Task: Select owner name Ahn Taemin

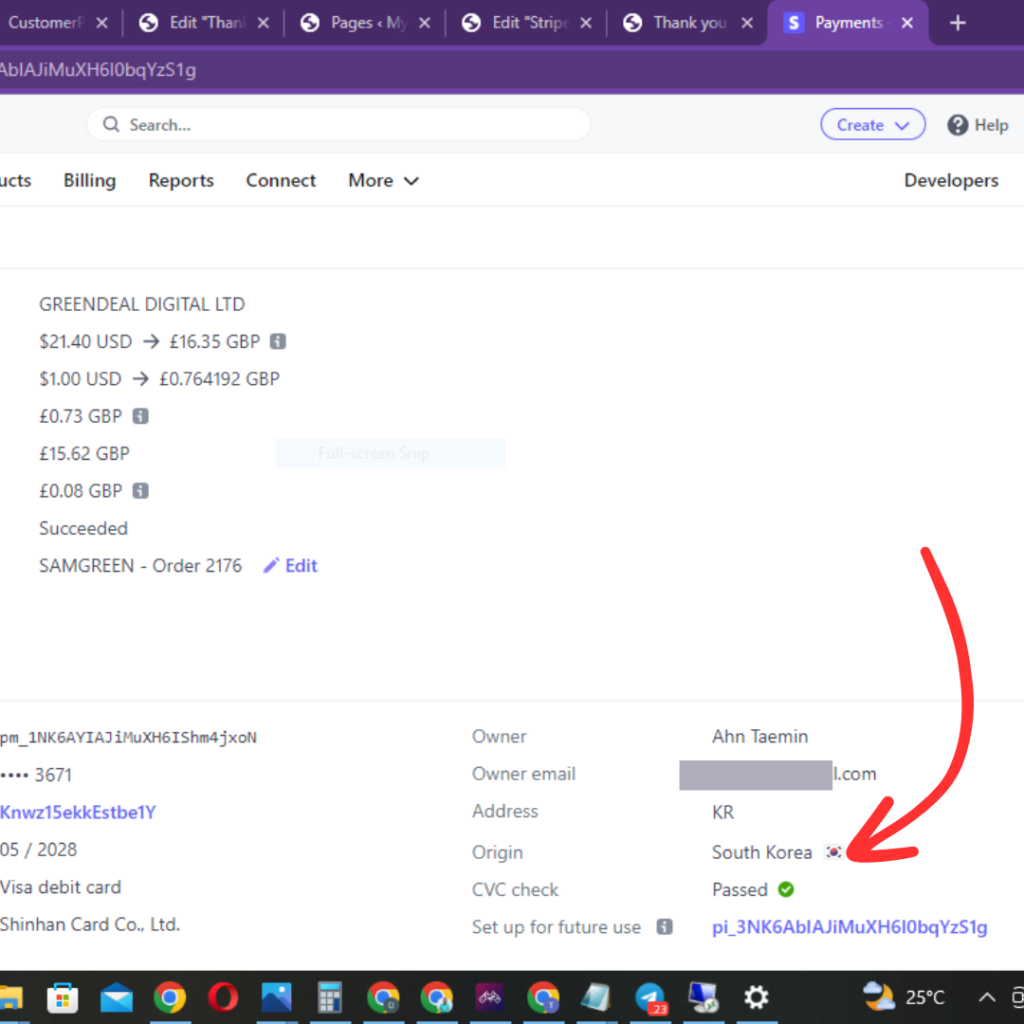Action: coord(760,737)
